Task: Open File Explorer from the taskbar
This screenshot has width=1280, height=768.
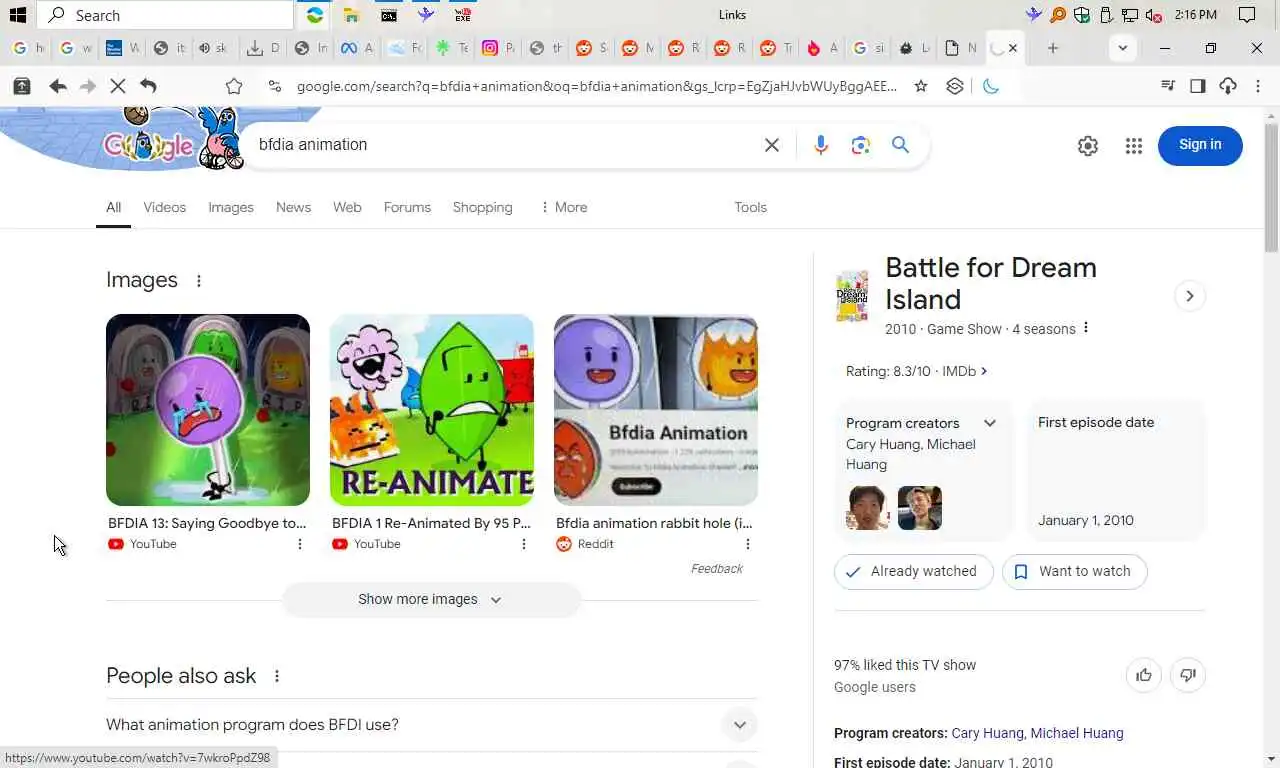Action: tap(351, 15)
